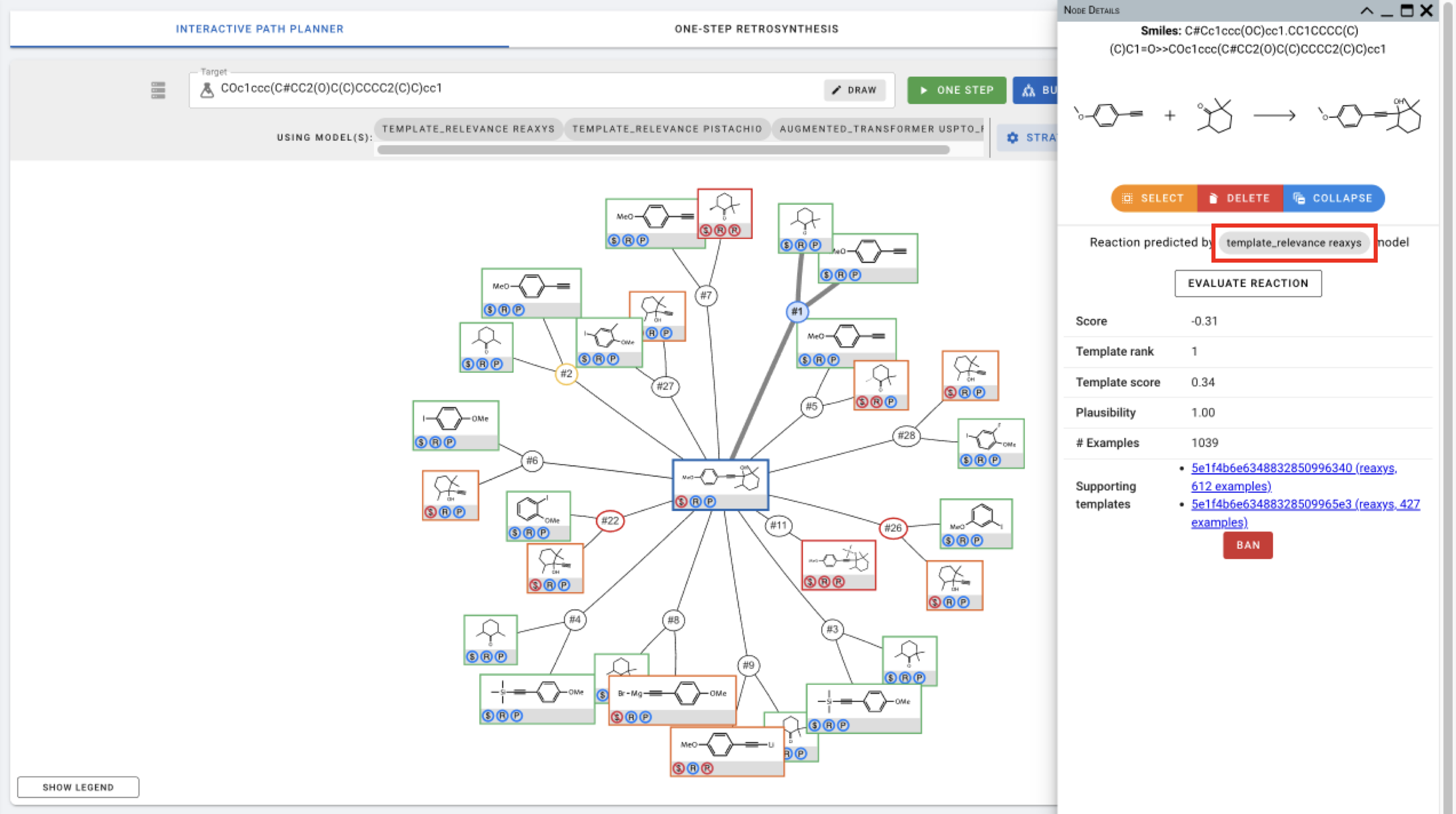Click the Br-Mg Grignard reagent molecule node
This screenshot has width=1456, height=814.
[672, 700]
